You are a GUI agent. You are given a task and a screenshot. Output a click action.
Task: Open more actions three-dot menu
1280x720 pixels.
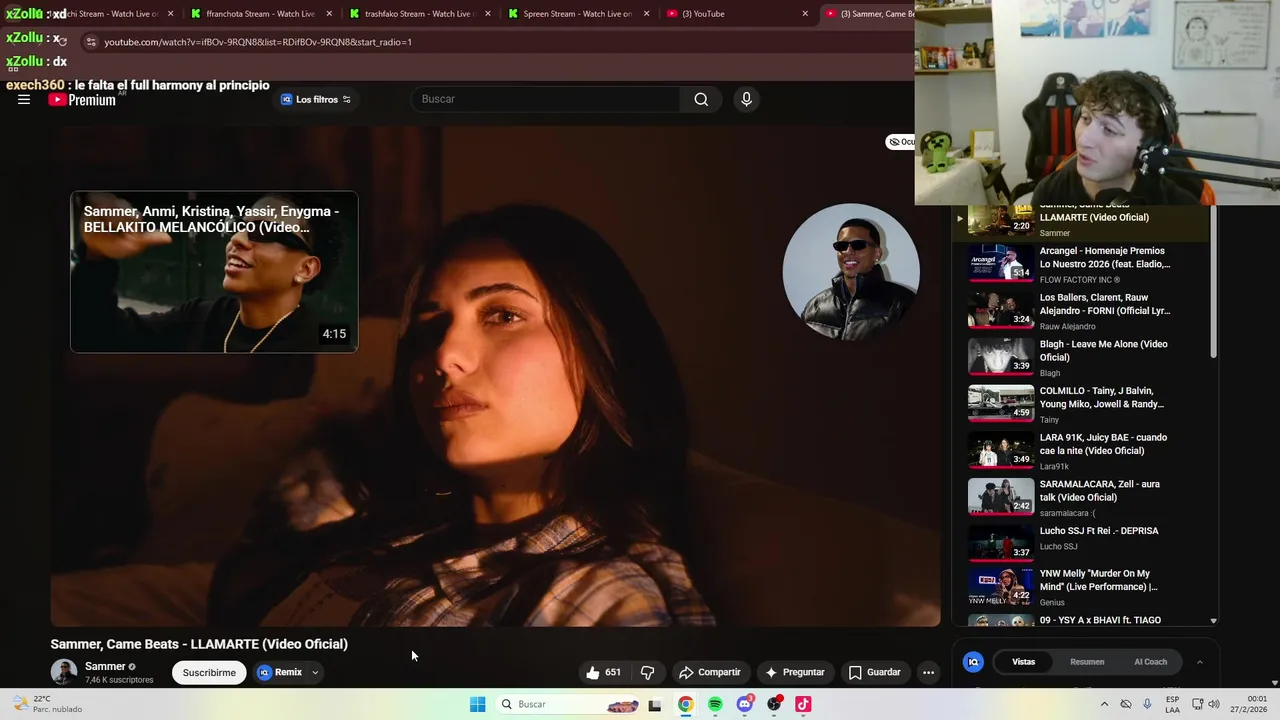(928, 672)
